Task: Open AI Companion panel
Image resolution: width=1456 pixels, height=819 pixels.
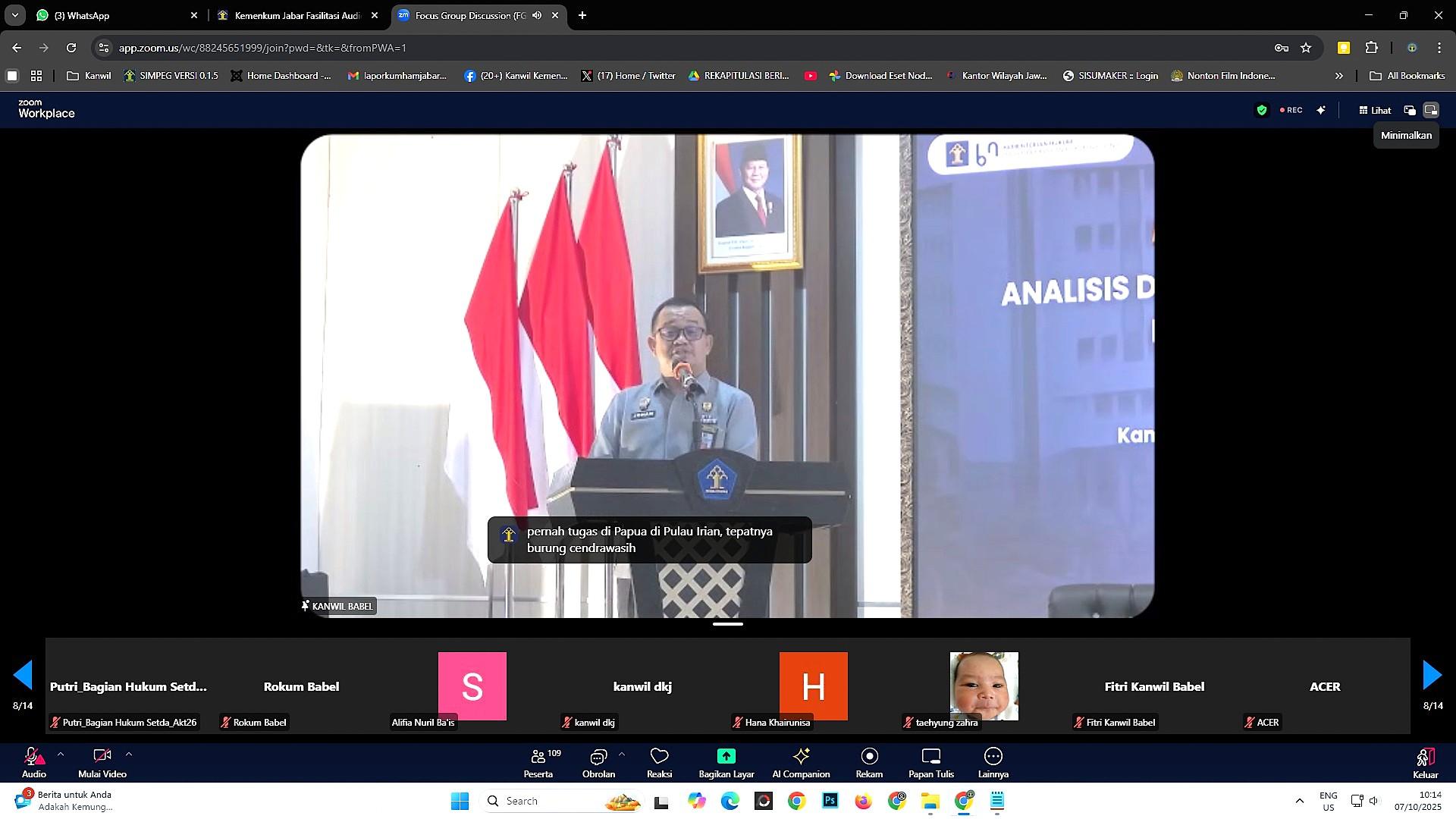Action: click(x=800, y=761)
